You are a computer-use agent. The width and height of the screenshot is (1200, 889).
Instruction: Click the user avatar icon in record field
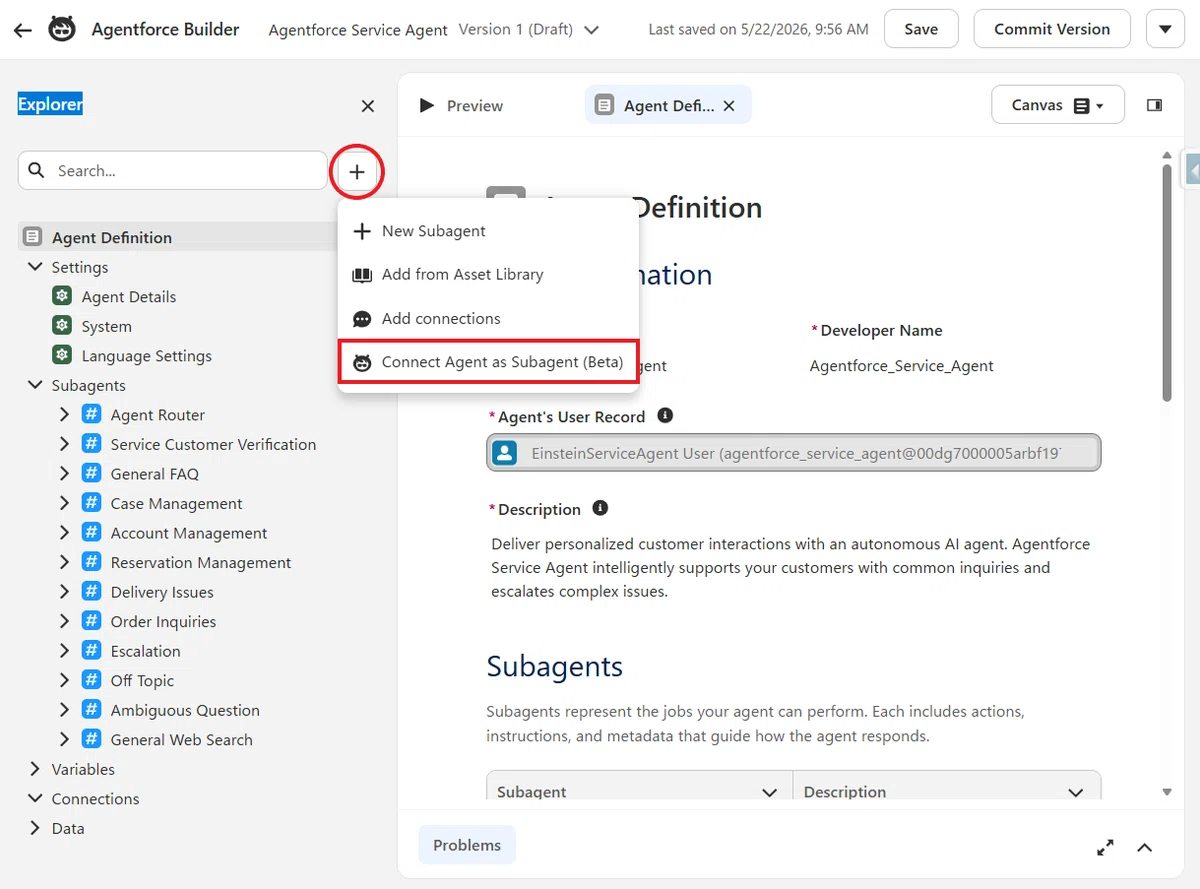[x=505, y=453]
